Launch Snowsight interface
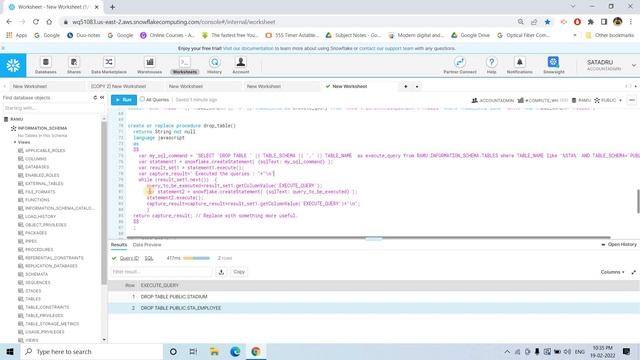Image resolution: width=640 pixels, height=360 pixels. click(553, 65)
